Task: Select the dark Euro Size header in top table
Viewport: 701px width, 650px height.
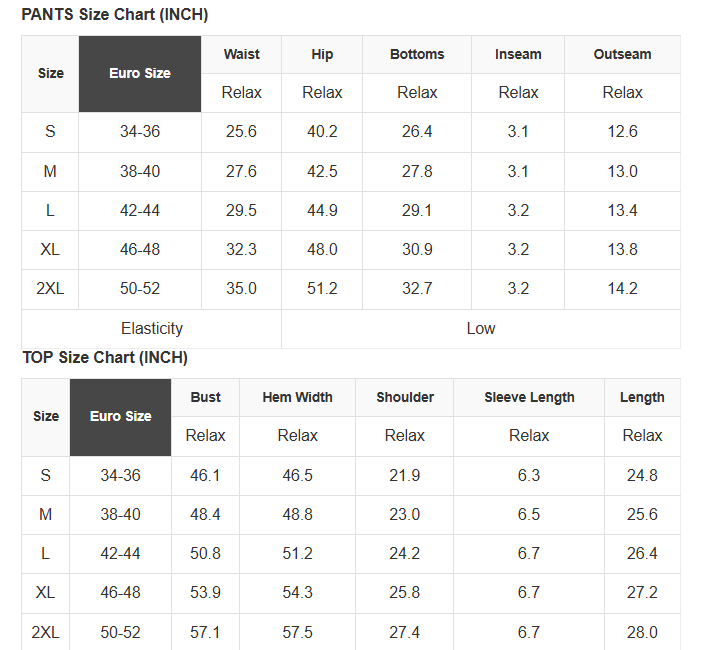Action: click(120, 417)
